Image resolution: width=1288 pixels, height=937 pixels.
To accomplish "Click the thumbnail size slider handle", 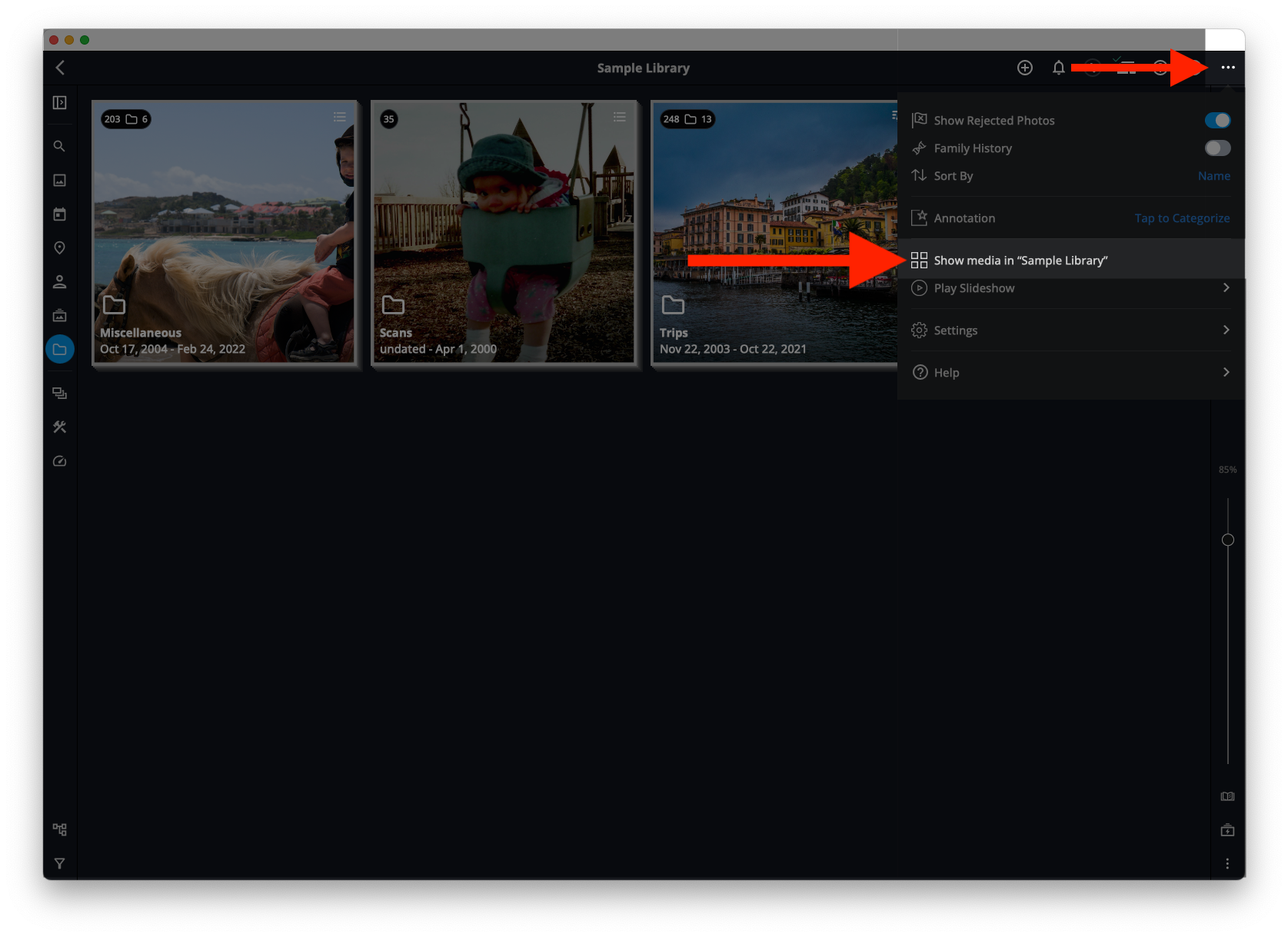I will (1228, 540).
